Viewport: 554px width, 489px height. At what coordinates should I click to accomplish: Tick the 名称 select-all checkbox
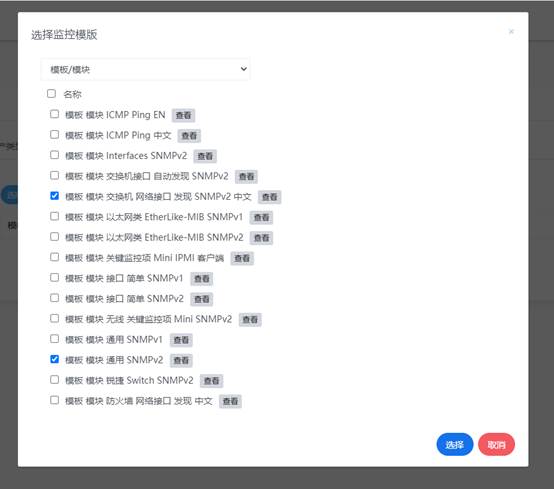(52, 94)
